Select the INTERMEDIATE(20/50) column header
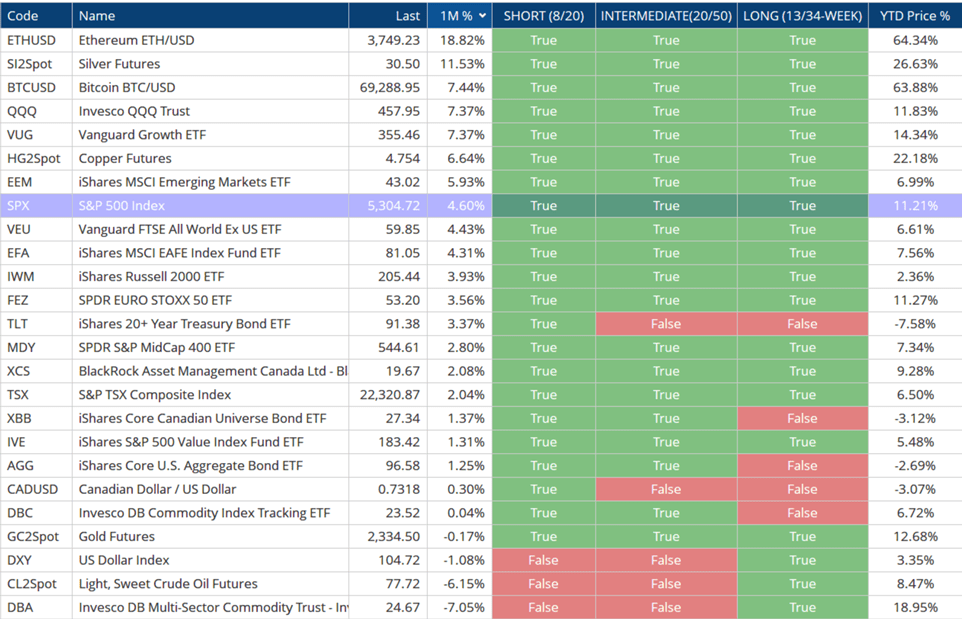The width and height of the screenshot is (962, 619). (x=666, y=16)
